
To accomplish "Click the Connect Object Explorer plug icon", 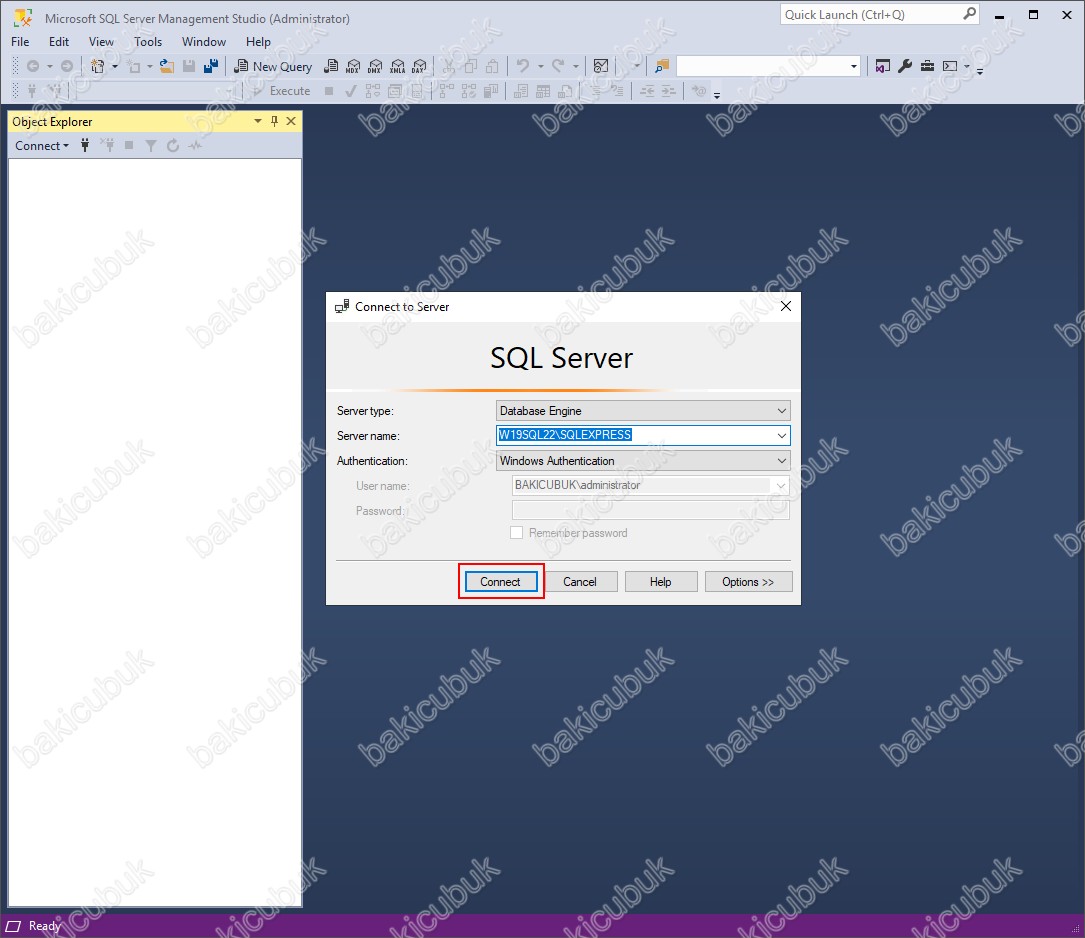I will pos(85,145).
